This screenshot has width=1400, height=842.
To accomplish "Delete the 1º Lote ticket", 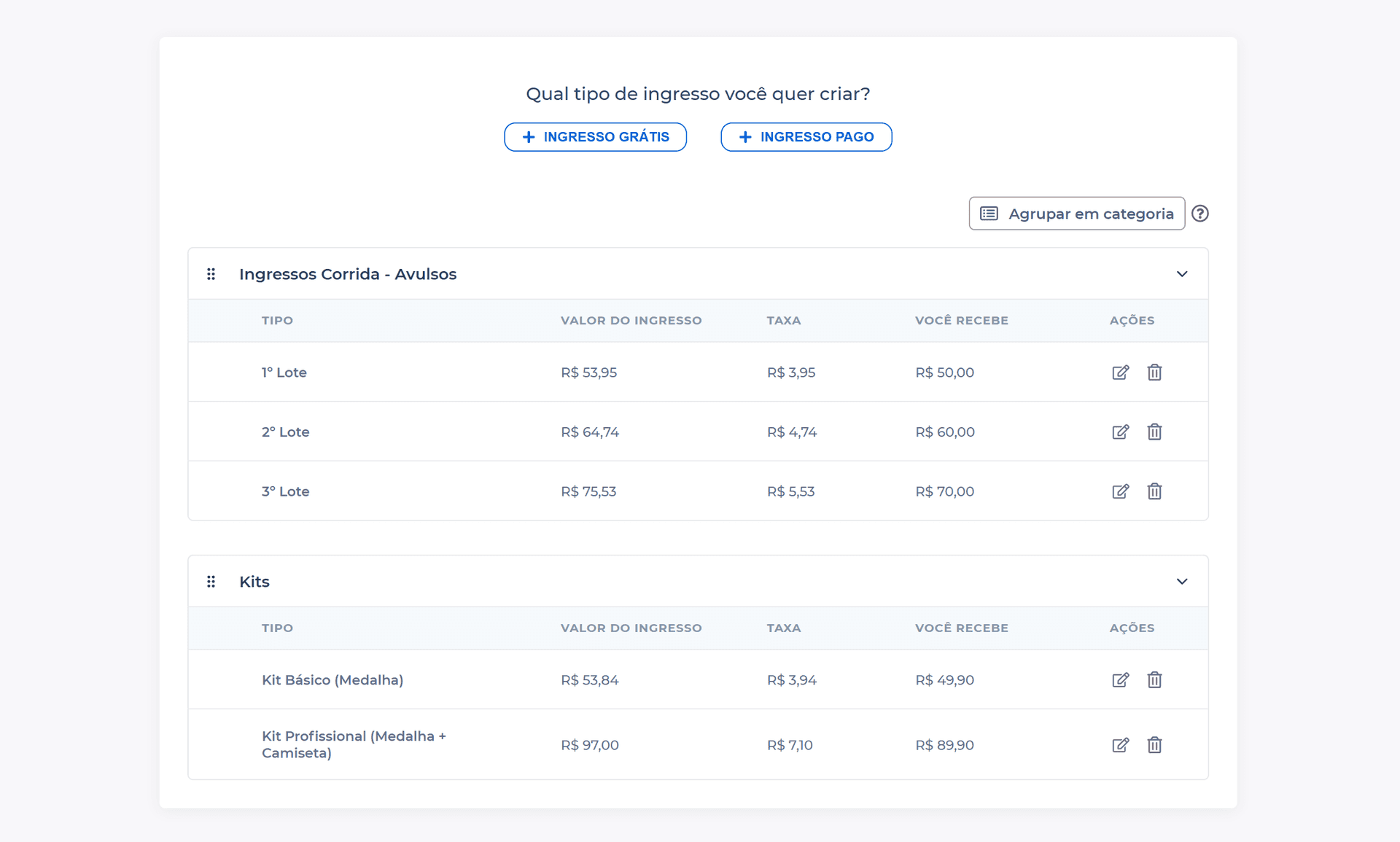I will 1154,373.
